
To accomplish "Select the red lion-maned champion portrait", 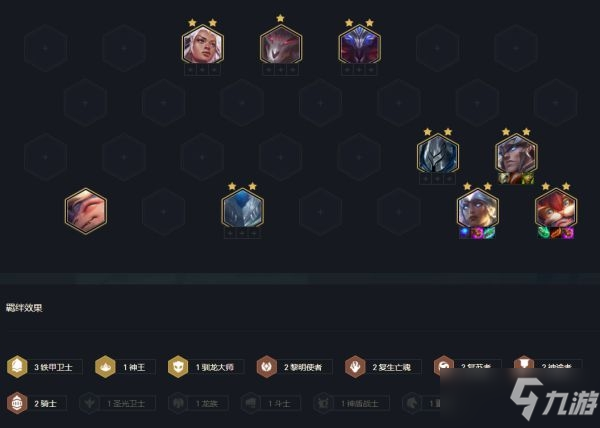I will 556,208.
